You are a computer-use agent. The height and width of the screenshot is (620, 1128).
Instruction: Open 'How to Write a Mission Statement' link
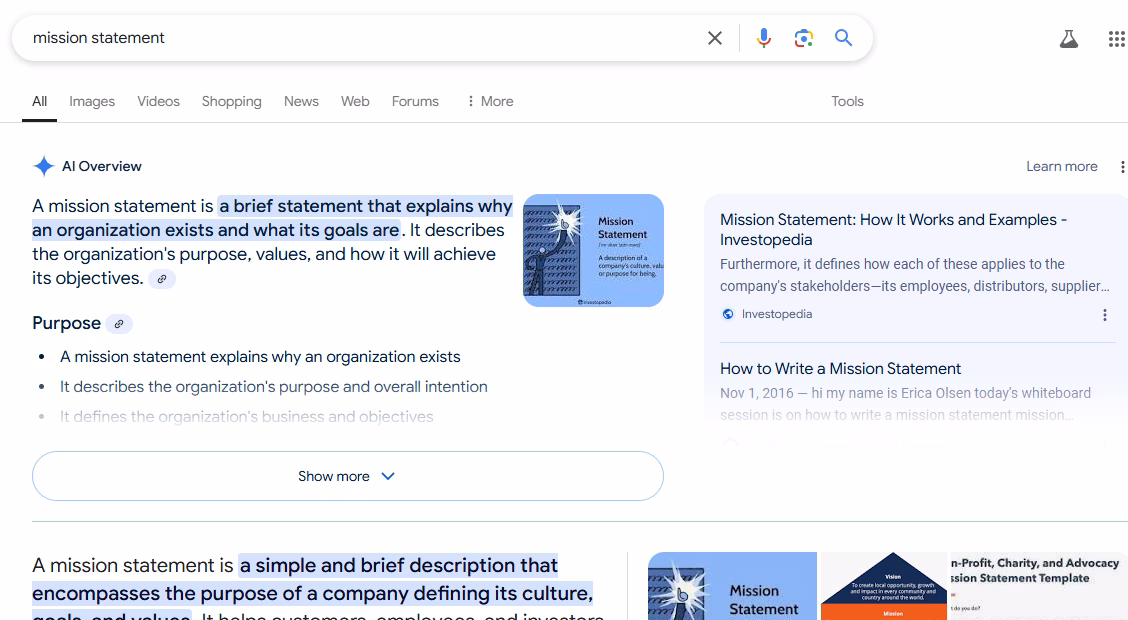tap(840, 369)
